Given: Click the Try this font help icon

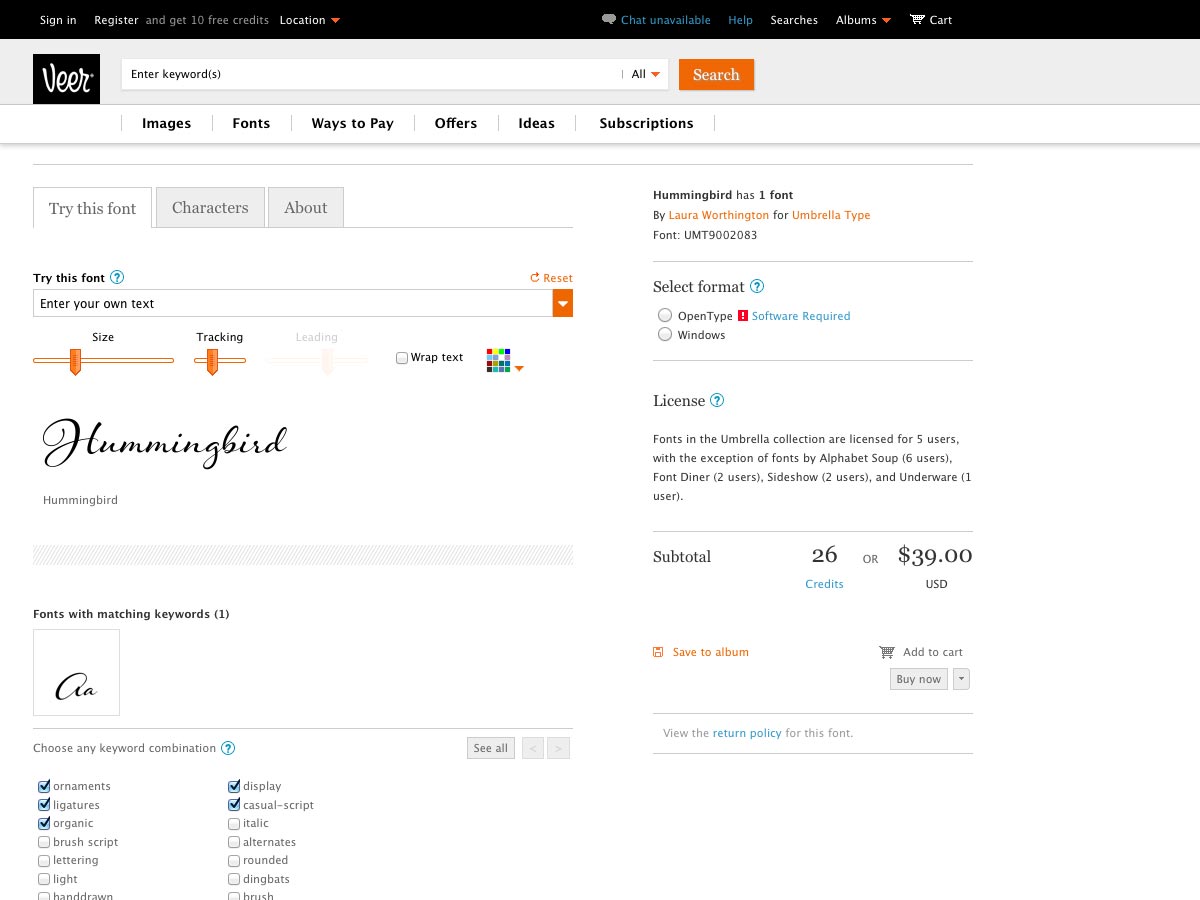Looking at the screenshot, I should [117, 278].
